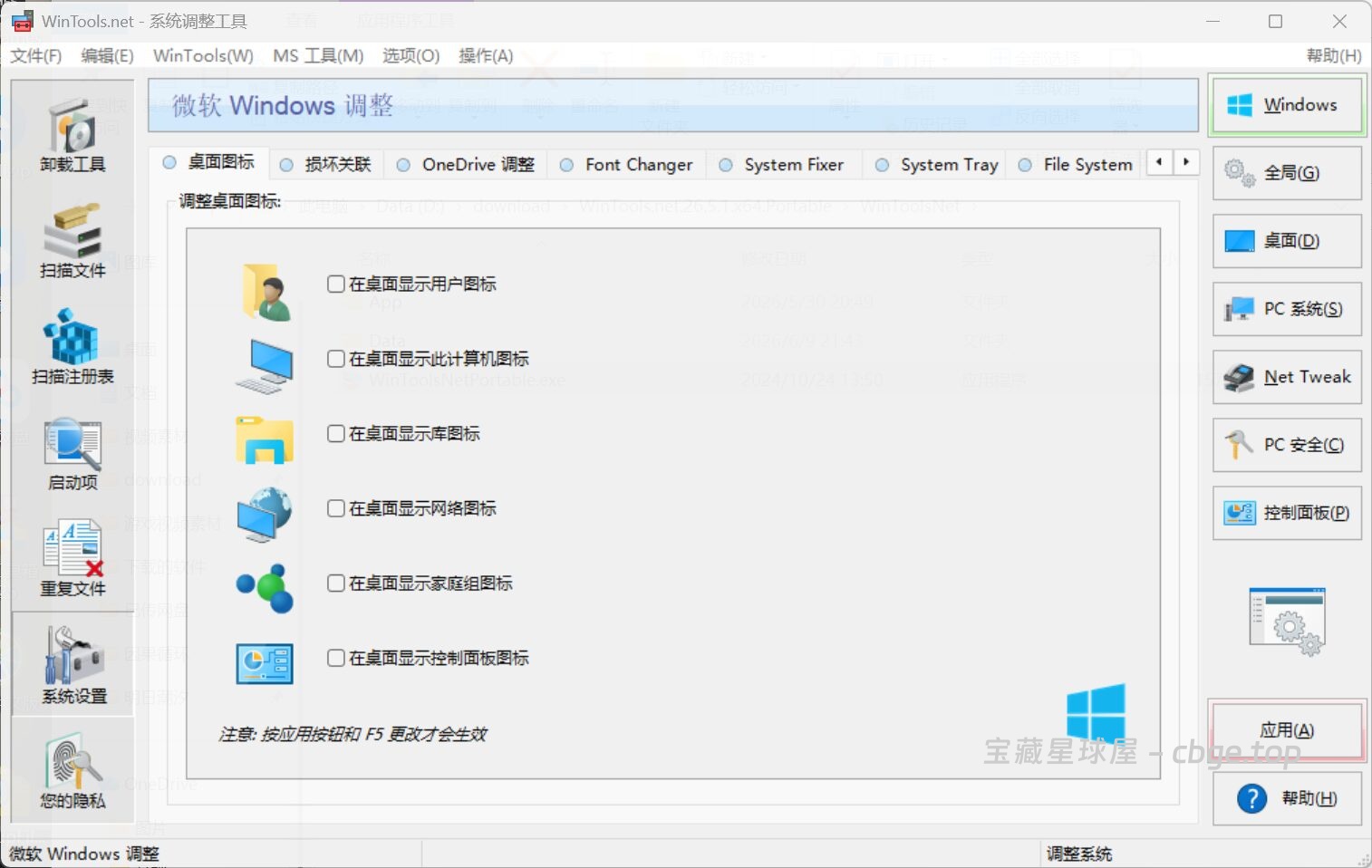Enable 在桌面显示网络图标 checkbox
This screenshot has height=868, width=1372.
pos(335,508)
